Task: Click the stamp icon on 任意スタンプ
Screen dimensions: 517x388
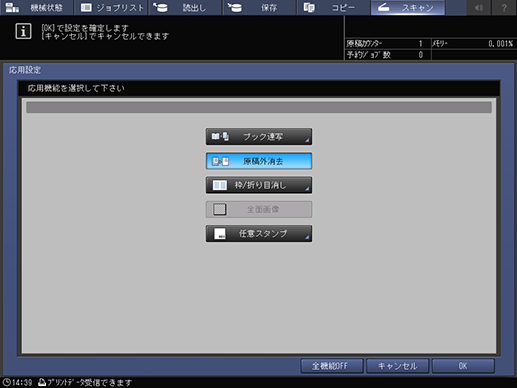Action: click(x=220, y=234)
